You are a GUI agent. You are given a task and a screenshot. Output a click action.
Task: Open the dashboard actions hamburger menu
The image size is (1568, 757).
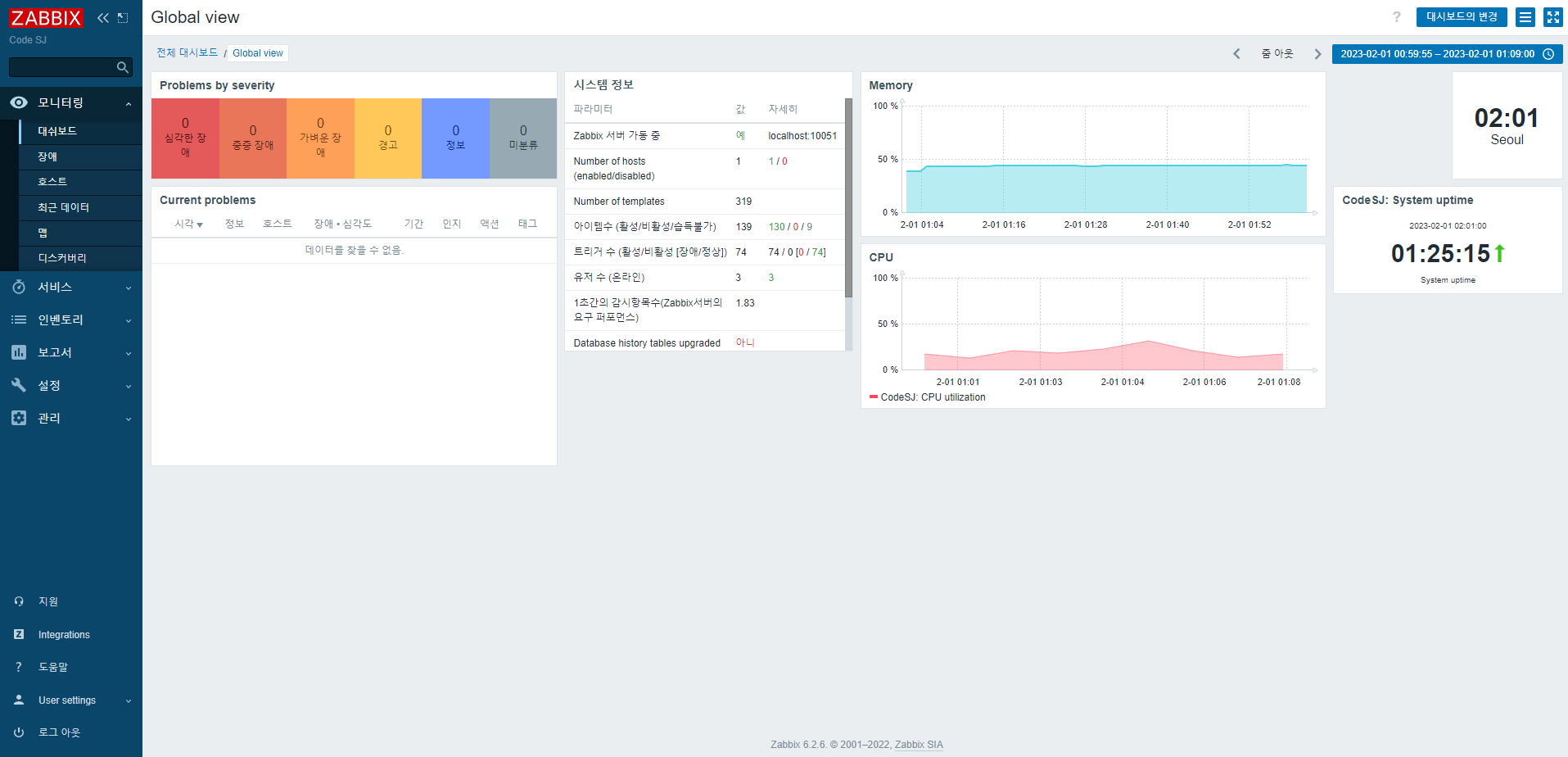[1525, 17]
